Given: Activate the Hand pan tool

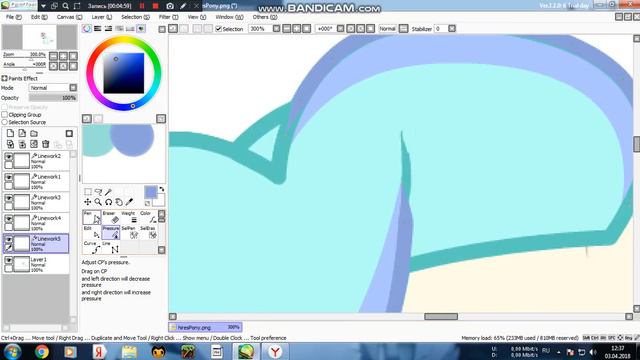Looking at the screenshot, I should (x=119, y=202).
